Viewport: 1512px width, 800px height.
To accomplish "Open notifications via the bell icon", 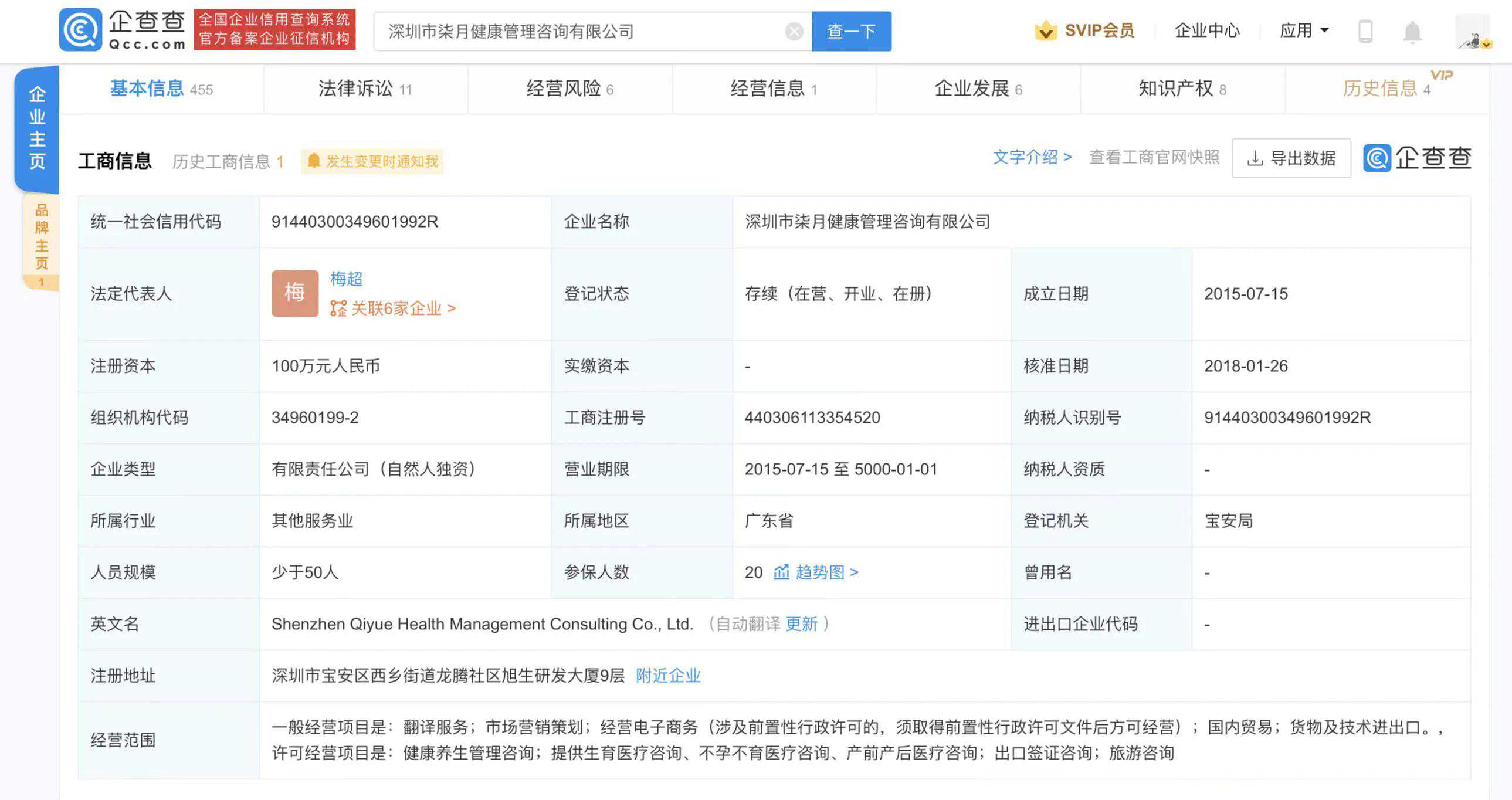I will tap(1412, 32).
